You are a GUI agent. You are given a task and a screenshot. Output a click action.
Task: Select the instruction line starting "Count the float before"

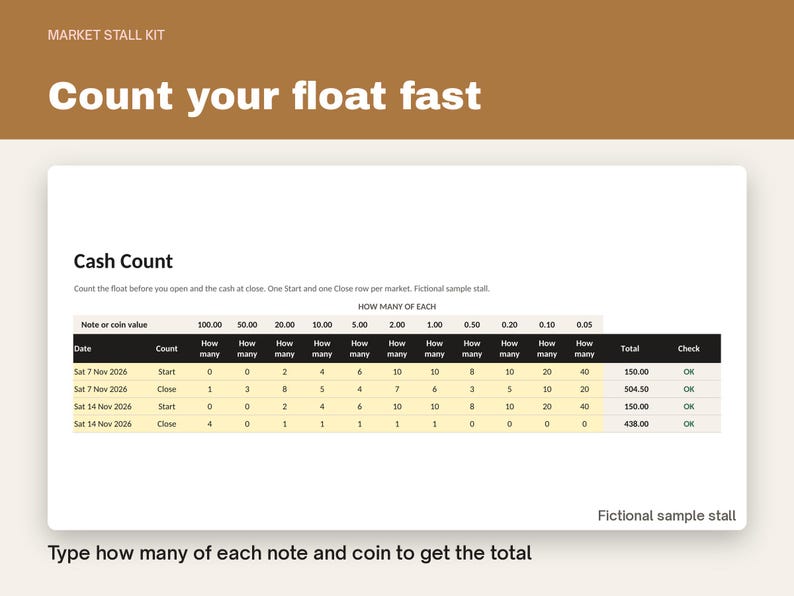(282, 289)
